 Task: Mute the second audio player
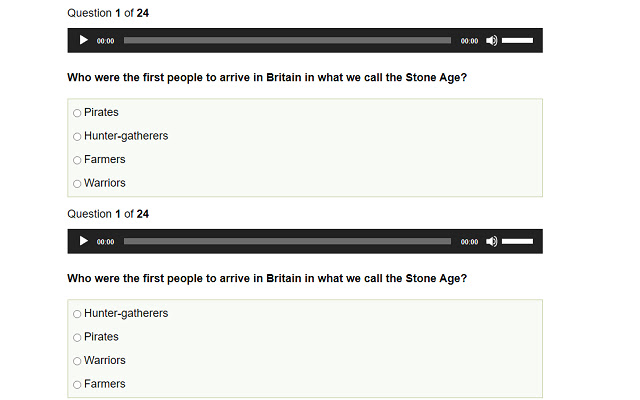coord(491,241)
